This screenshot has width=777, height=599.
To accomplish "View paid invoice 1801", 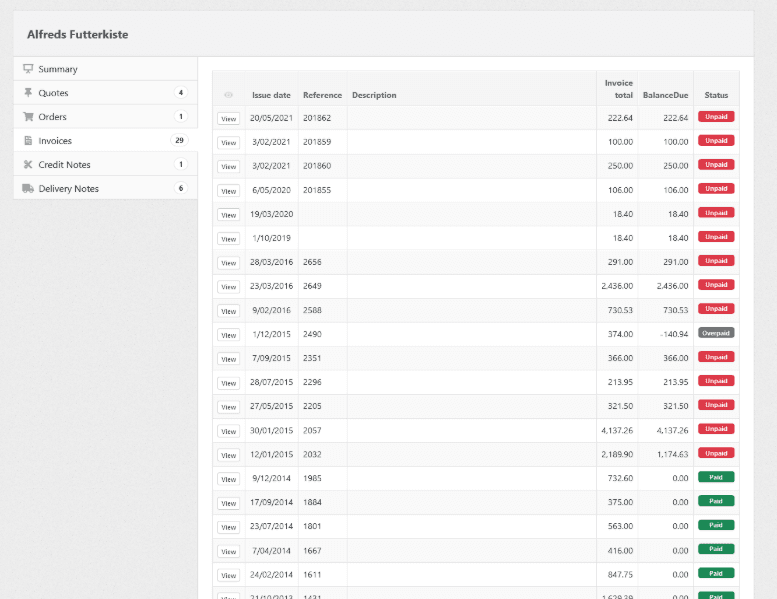I will [228, 527].
